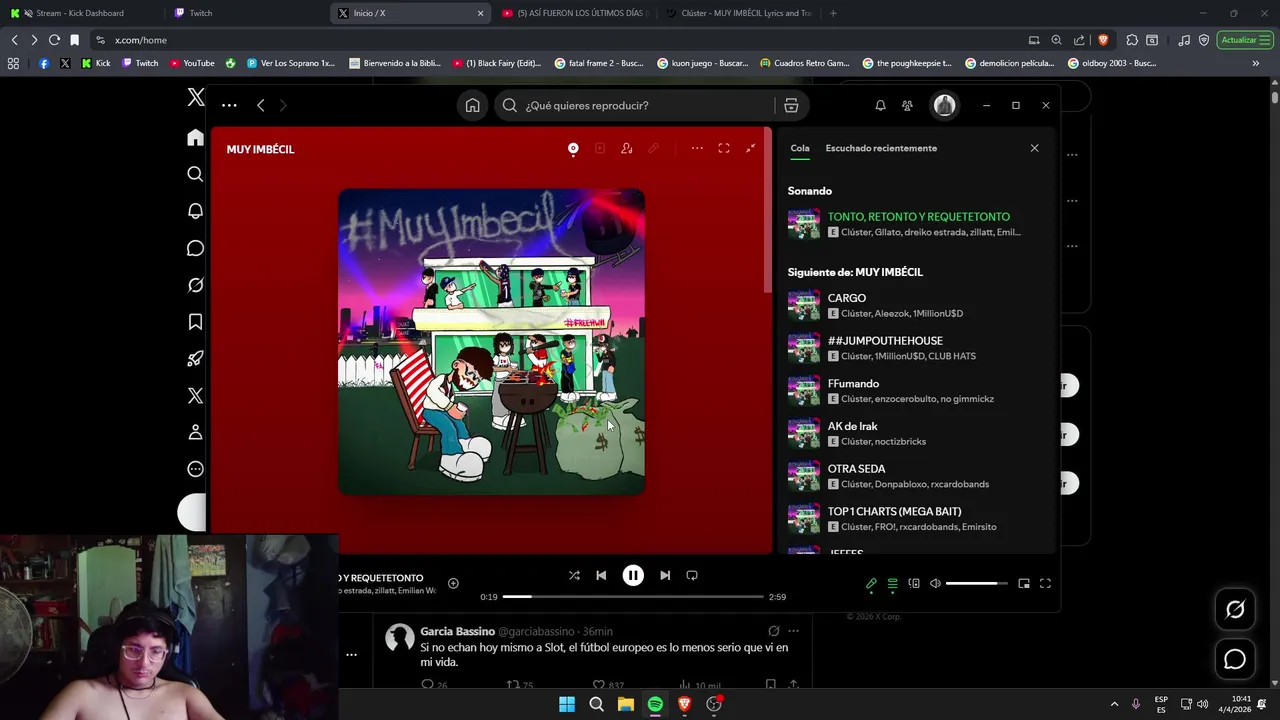Open X more options circle
Image resolution: width=1280 pixels, height=720 pixels.
coord(195,469)
